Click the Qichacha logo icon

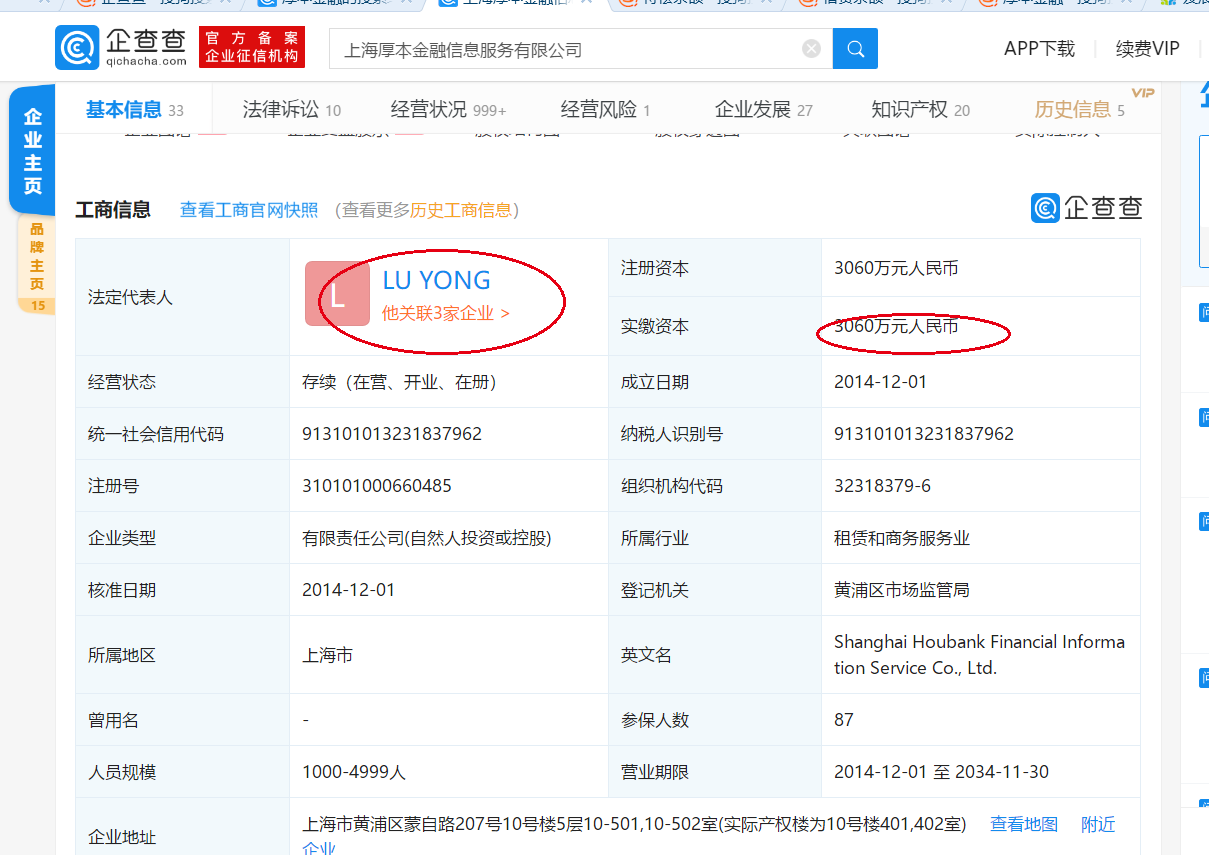click(x=77, y=47)
